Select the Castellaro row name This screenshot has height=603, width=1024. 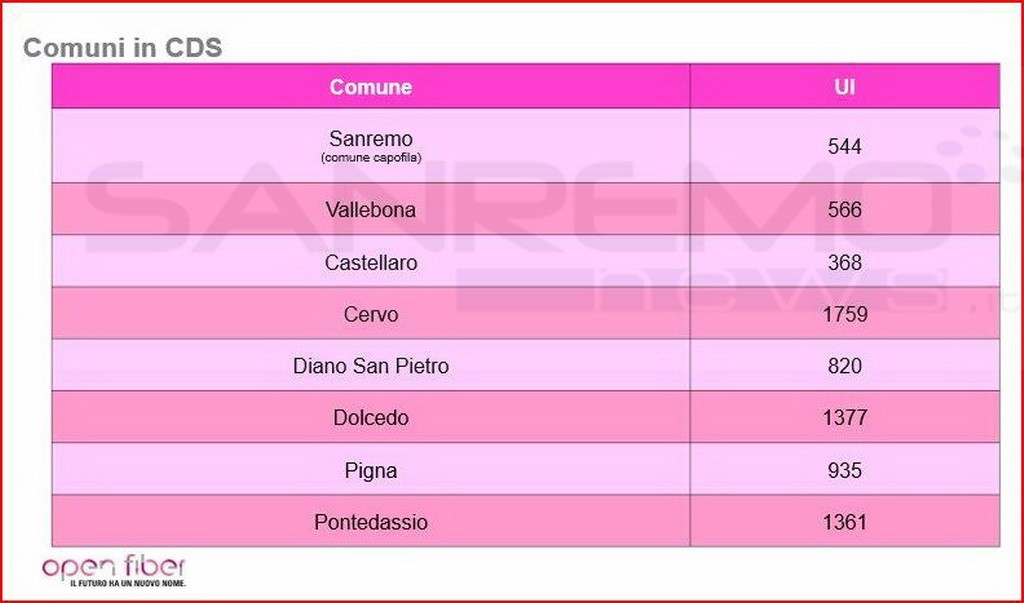point(371,263)
